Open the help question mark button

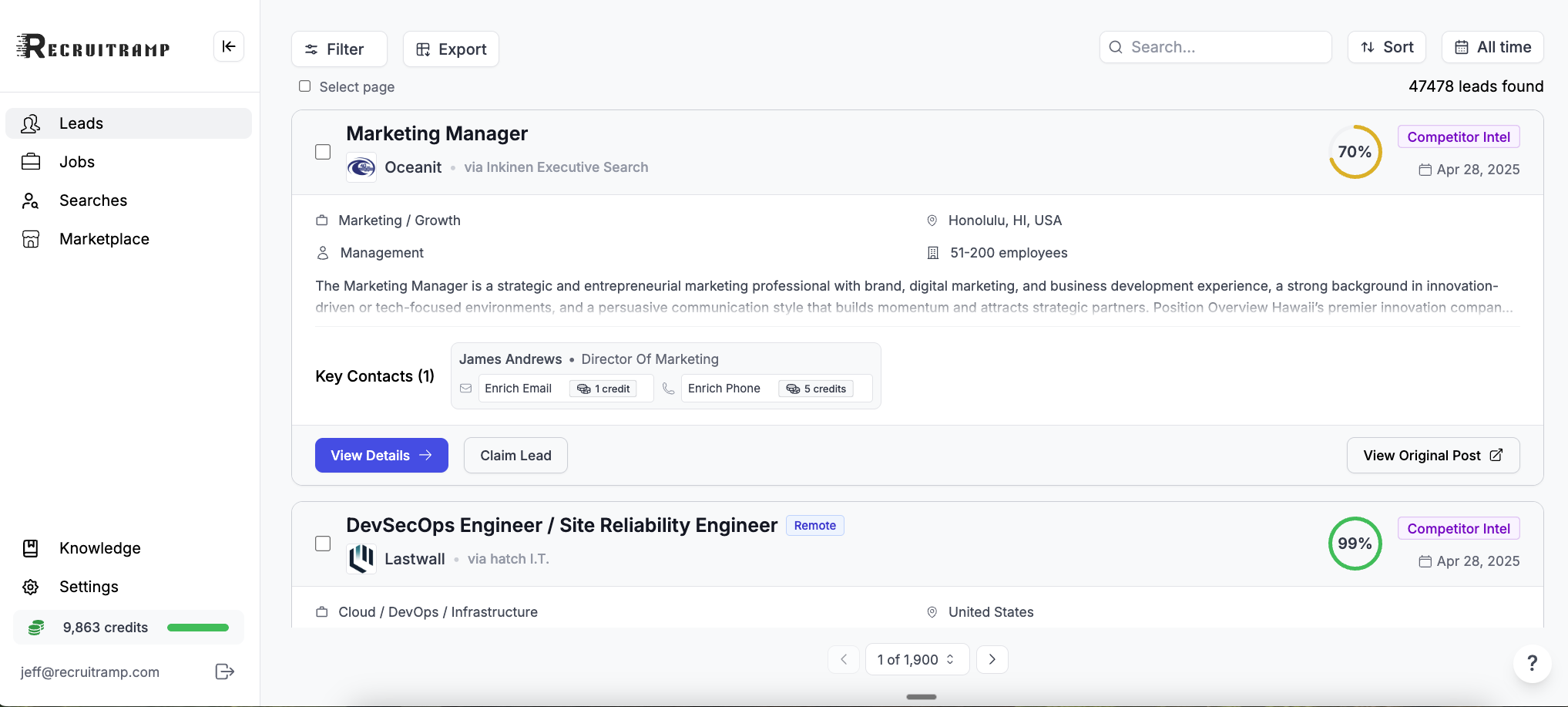pyautogui.click(x=1532, y=663)
